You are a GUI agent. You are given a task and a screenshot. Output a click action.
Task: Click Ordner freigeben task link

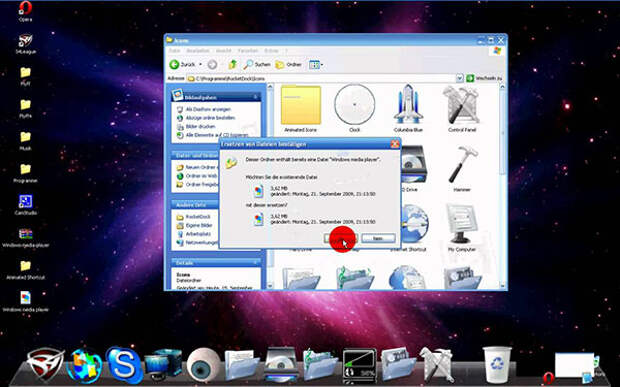pyautogui.click(x=202, y=185)
